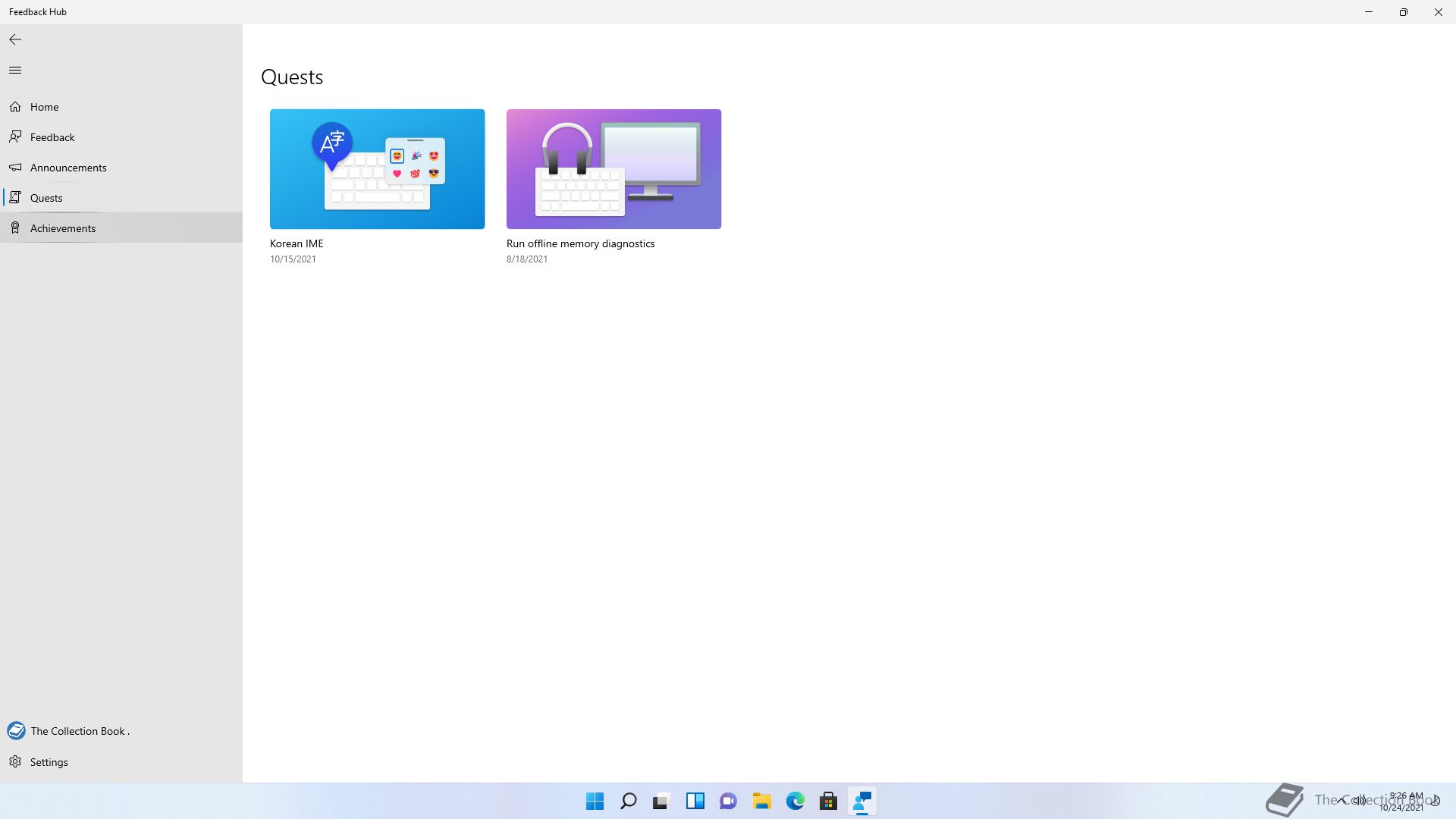The width and height of the screenshot is (1456, 819).
Task: Open File Explorer from taskbar
Action: (762, 801)
